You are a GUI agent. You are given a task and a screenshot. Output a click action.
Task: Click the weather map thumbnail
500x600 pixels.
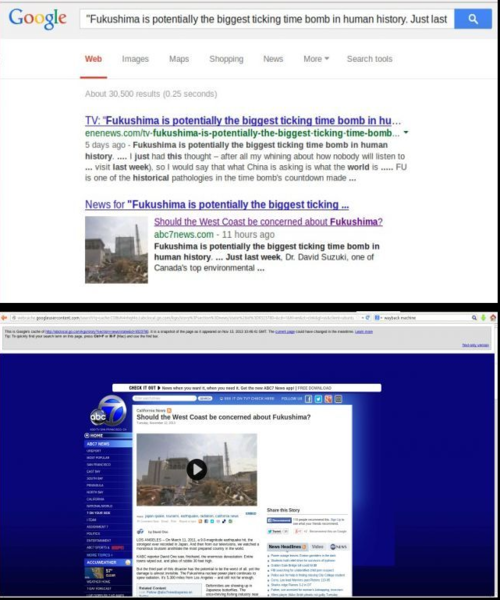[x=94, y=573]
